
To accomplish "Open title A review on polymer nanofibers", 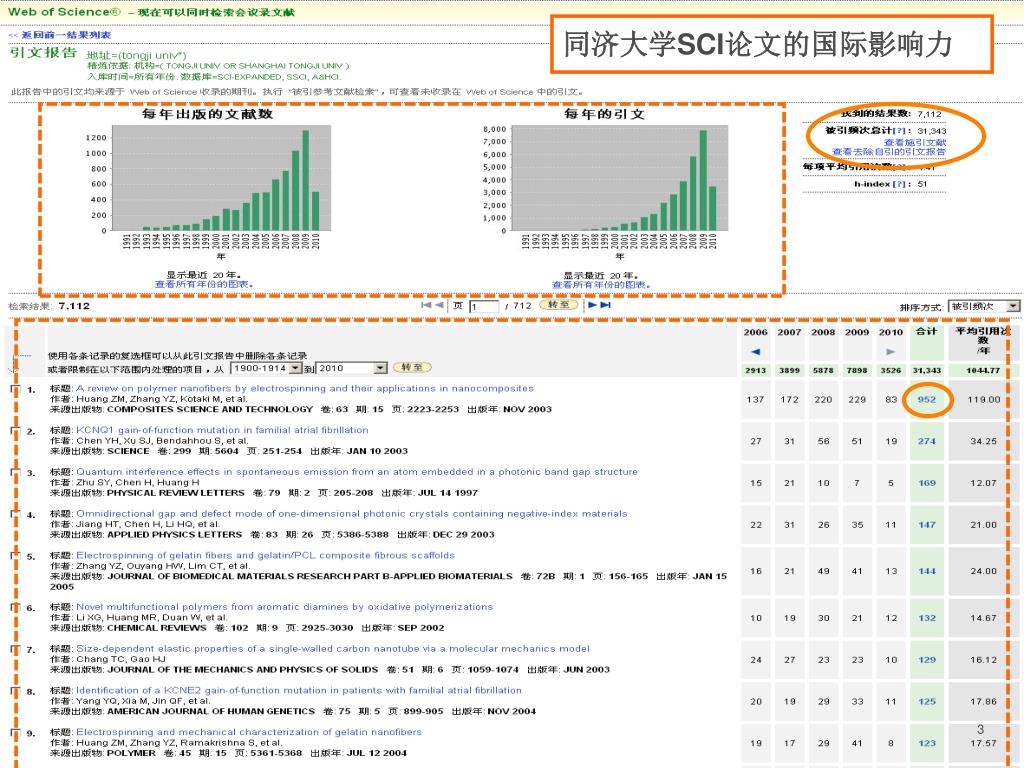I will coord(305,389).
